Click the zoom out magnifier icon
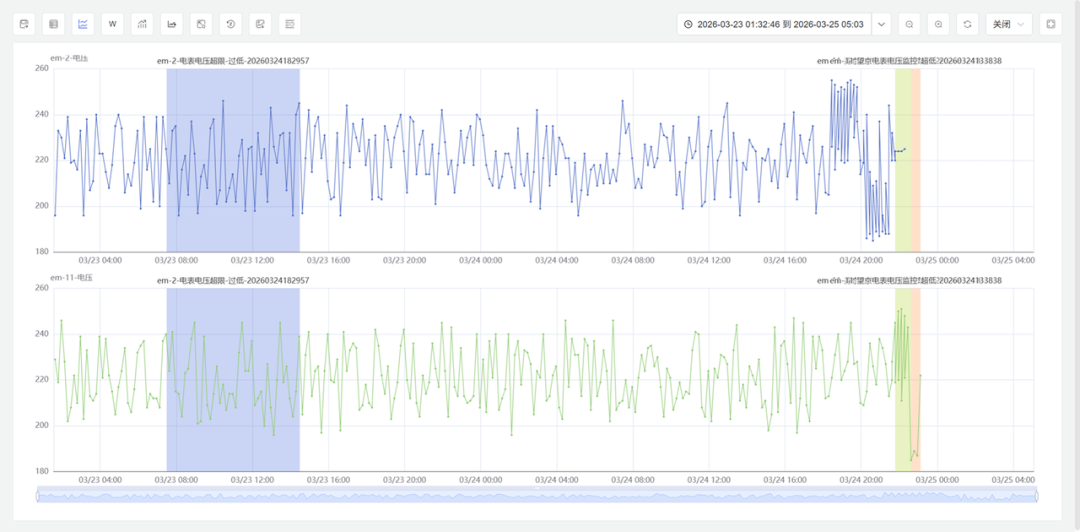This screenshot has height=532, width=1080. (909, 24)
